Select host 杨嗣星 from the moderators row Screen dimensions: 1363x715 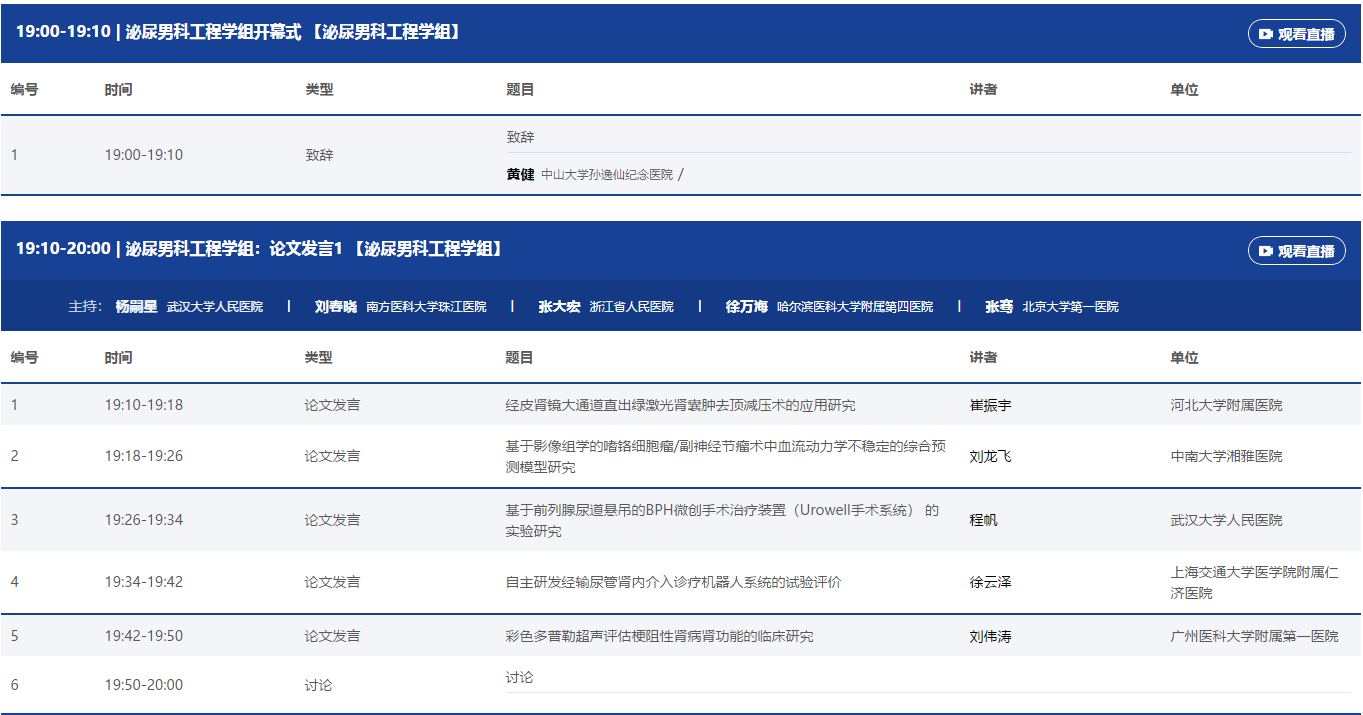(x=136, y=307)
